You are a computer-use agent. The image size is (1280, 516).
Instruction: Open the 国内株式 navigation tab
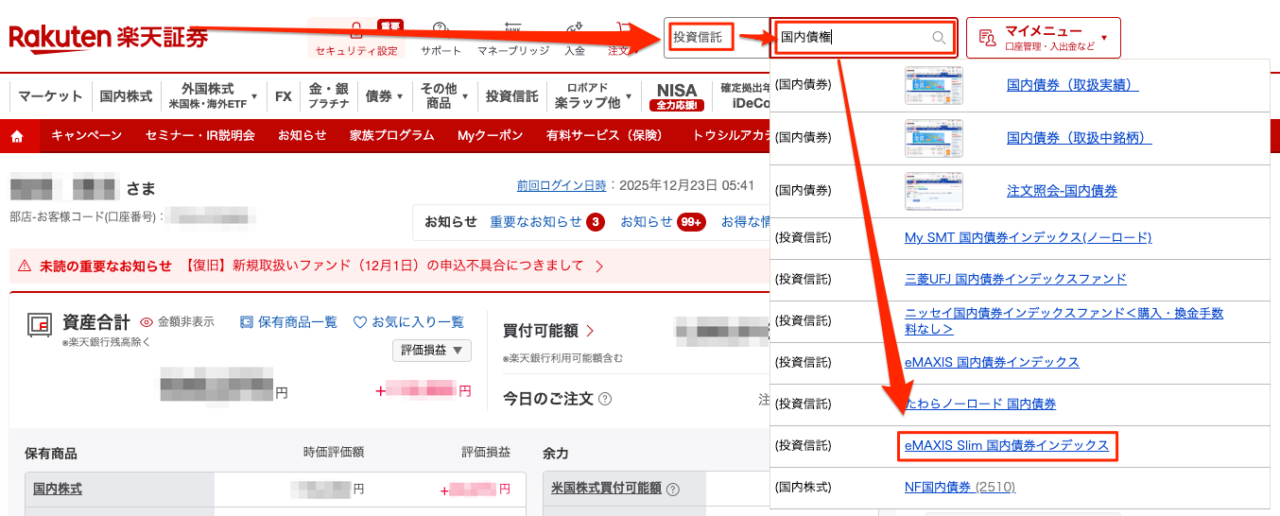point(126,96)
